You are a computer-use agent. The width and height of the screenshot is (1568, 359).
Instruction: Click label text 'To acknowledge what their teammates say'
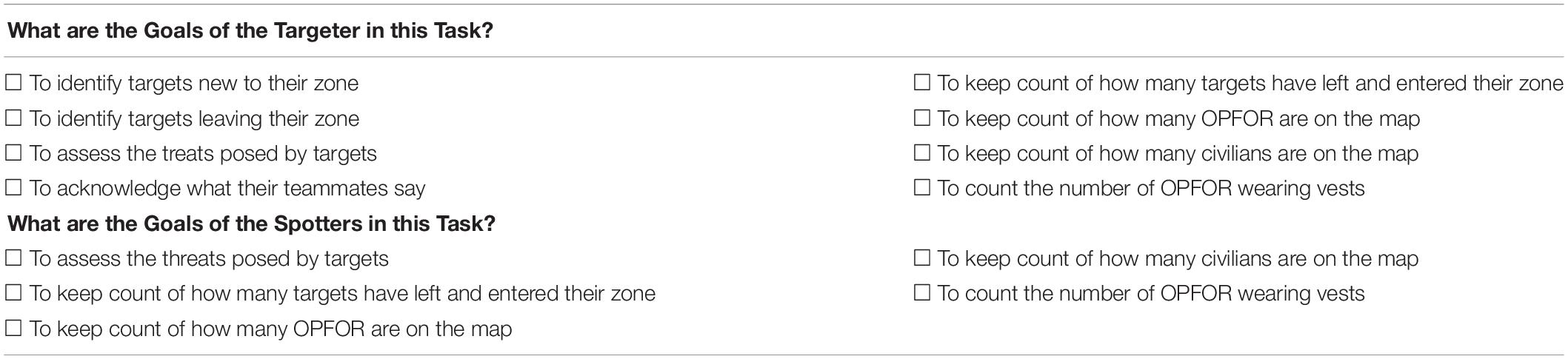click(227, 189)
